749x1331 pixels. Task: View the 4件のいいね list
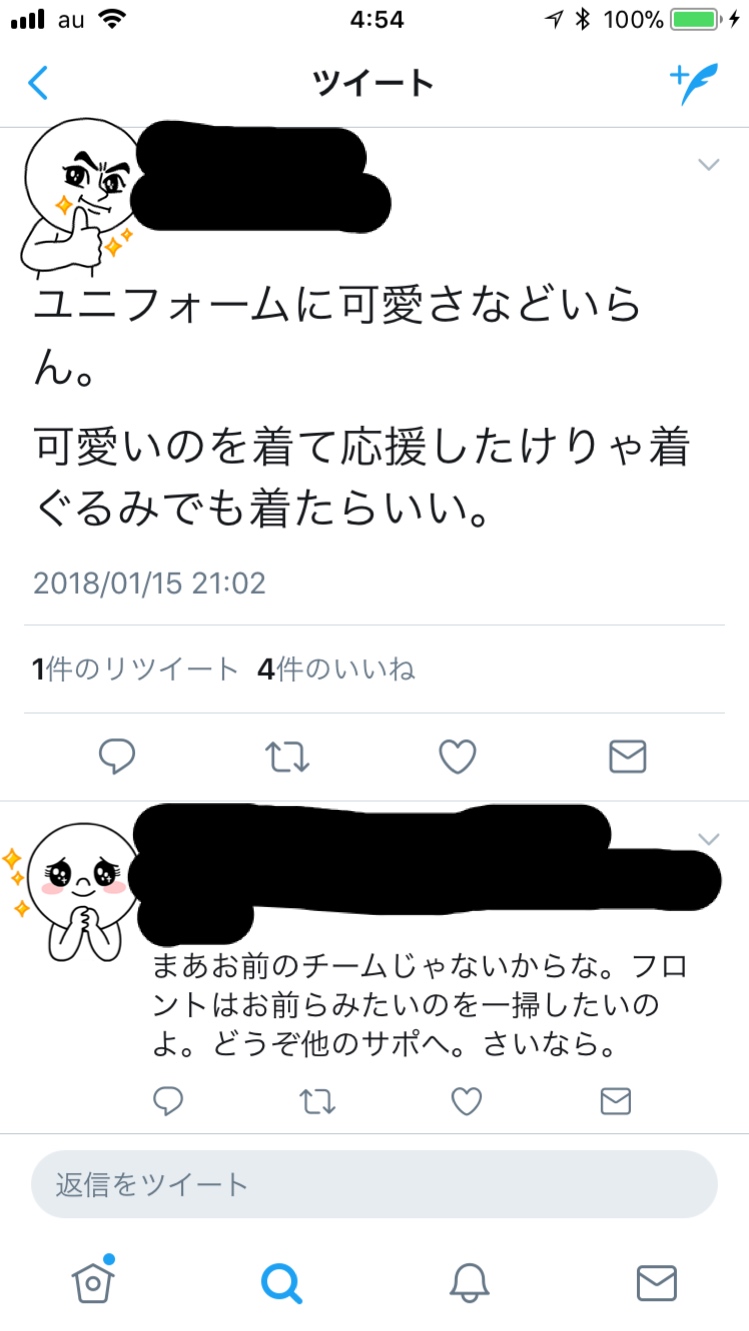pos(336,669)
